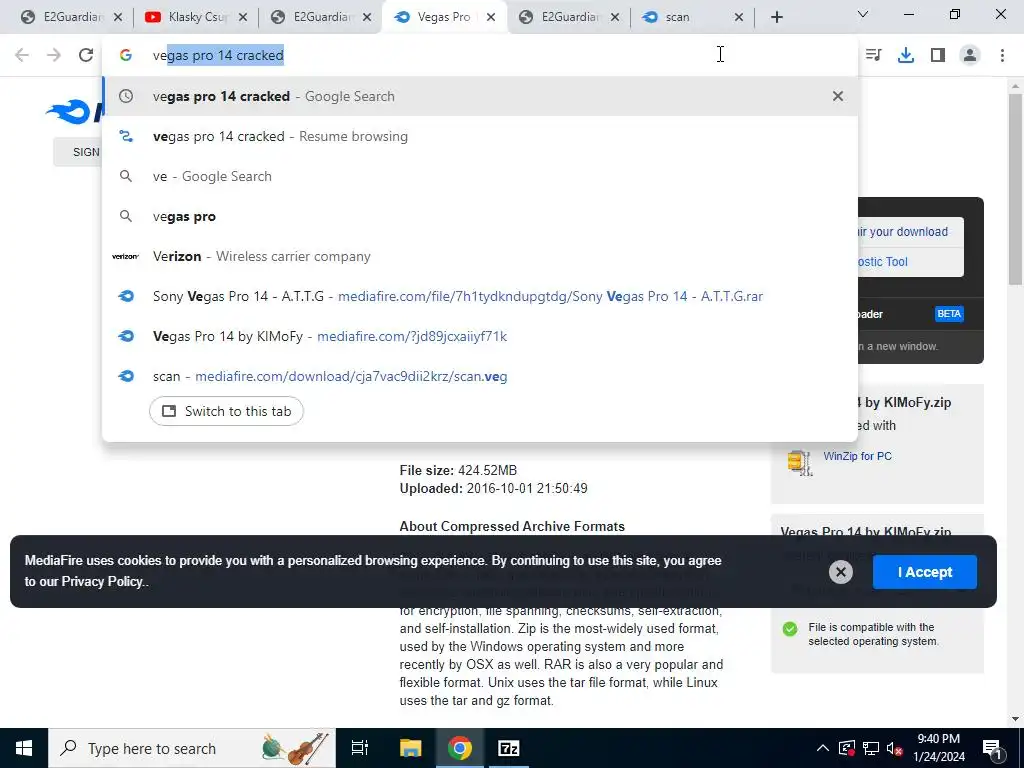Click the Chrome icon in taskbar

coord(460,748)
